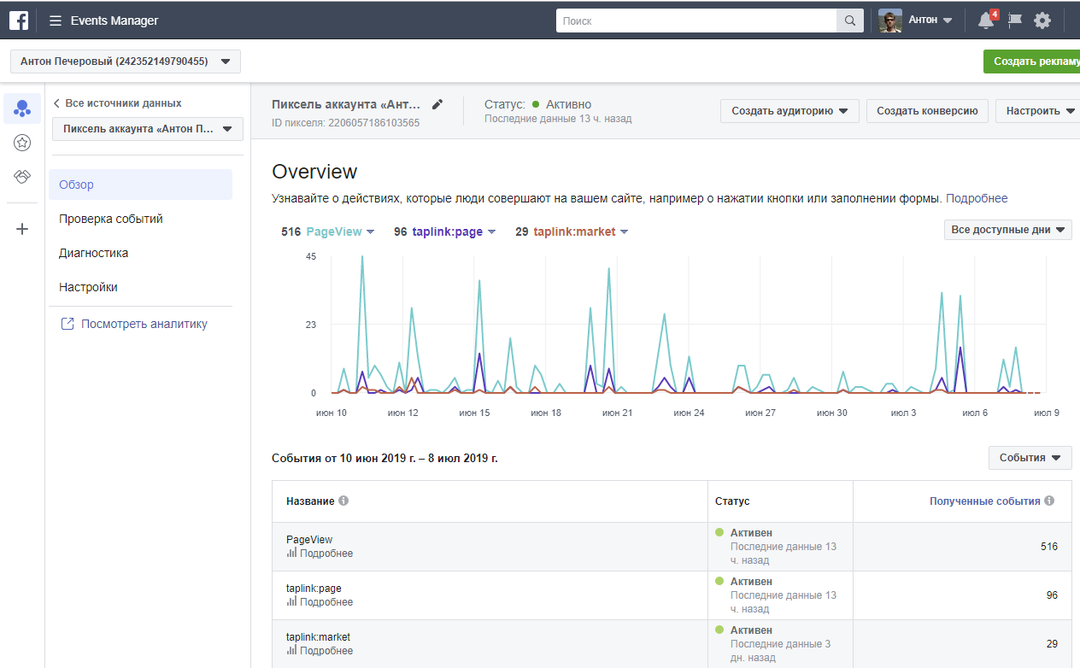Open Диагностика in sidebar
This screenshot has width=1080, height=668.
click(94, 253)
